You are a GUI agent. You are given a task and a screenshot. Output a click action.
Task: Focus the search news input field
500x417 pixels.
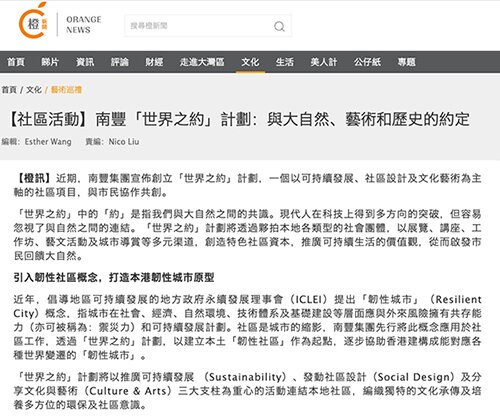point(208,26)
